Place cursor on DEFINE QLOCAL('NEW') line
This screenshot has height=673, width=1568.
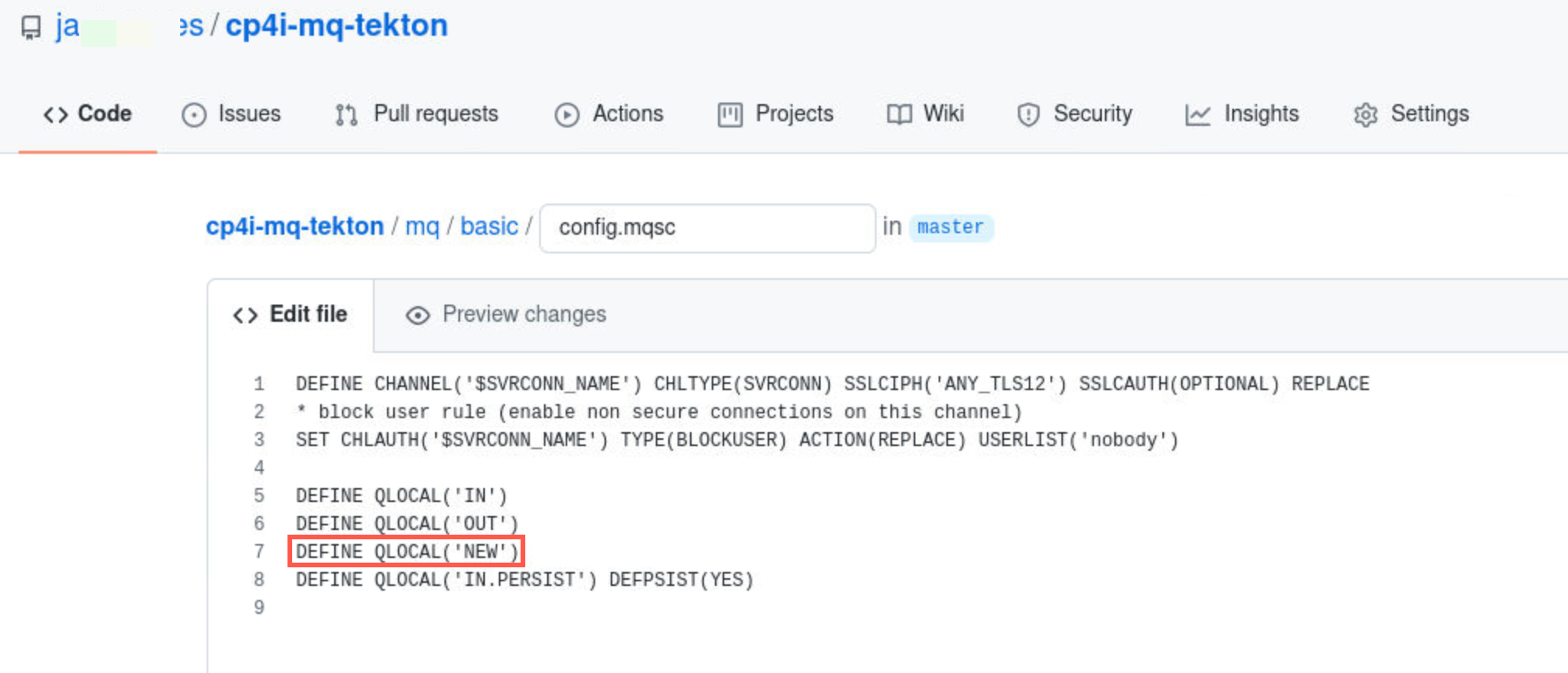click(406, 552)
